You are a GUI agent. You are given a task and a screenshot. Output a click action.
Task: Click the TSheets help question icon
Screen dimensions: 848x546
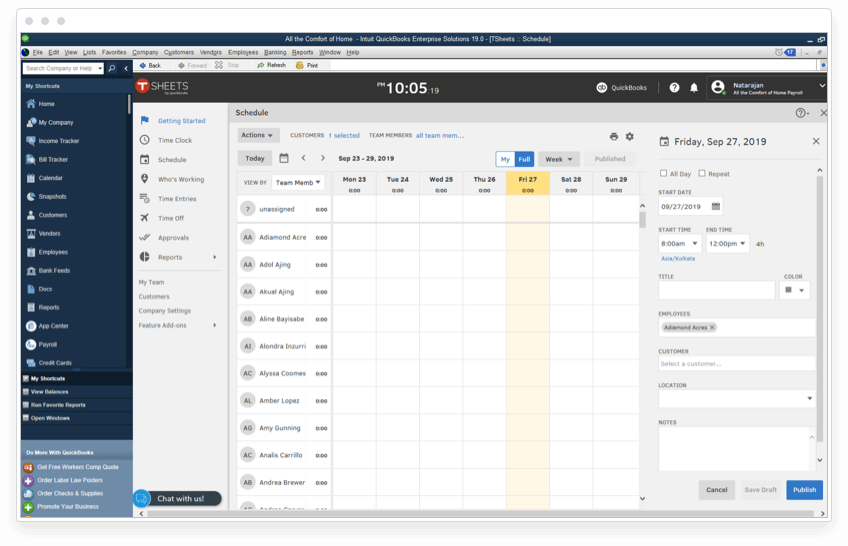[x=674, y=88]
